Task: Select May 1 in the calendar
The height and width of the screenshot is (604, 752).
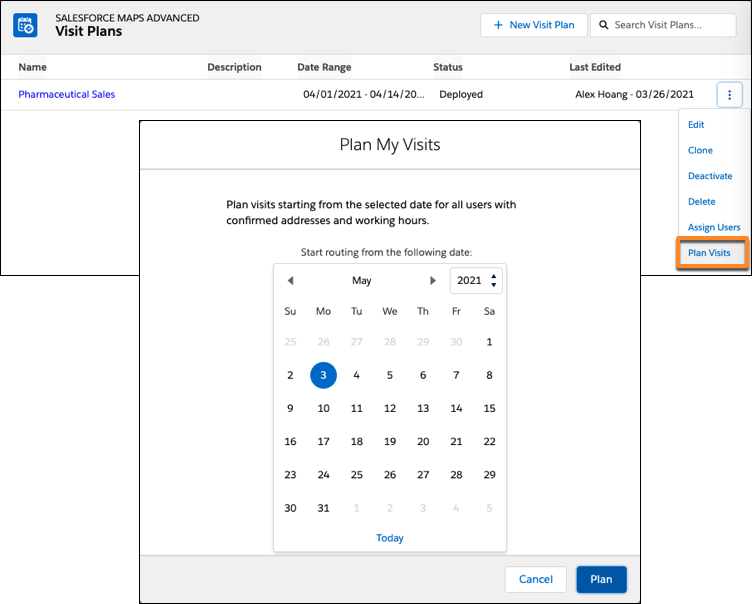Action: tap(489, 342)
